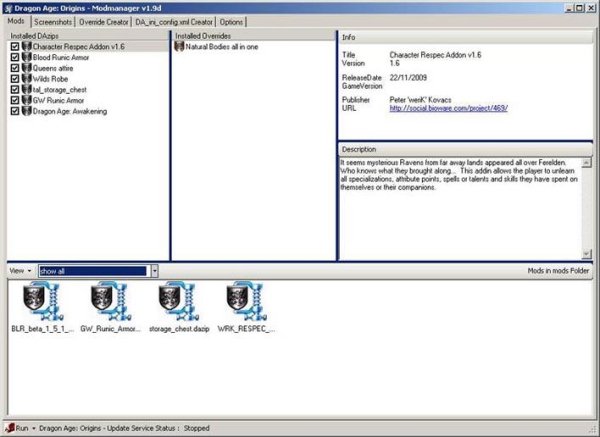Open the View dropdown menu
The height and width of the screenshot is (437, 600).
coord(20,271)
